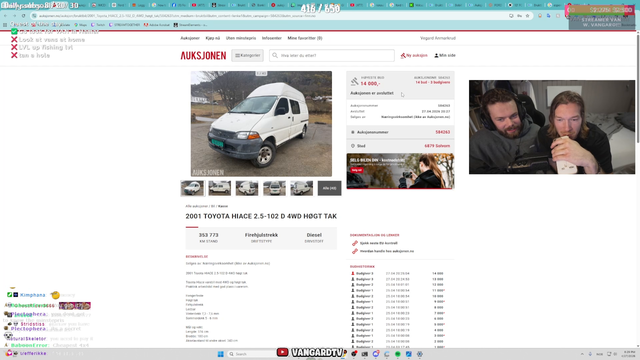Click the 12 000 bid row

398,284
